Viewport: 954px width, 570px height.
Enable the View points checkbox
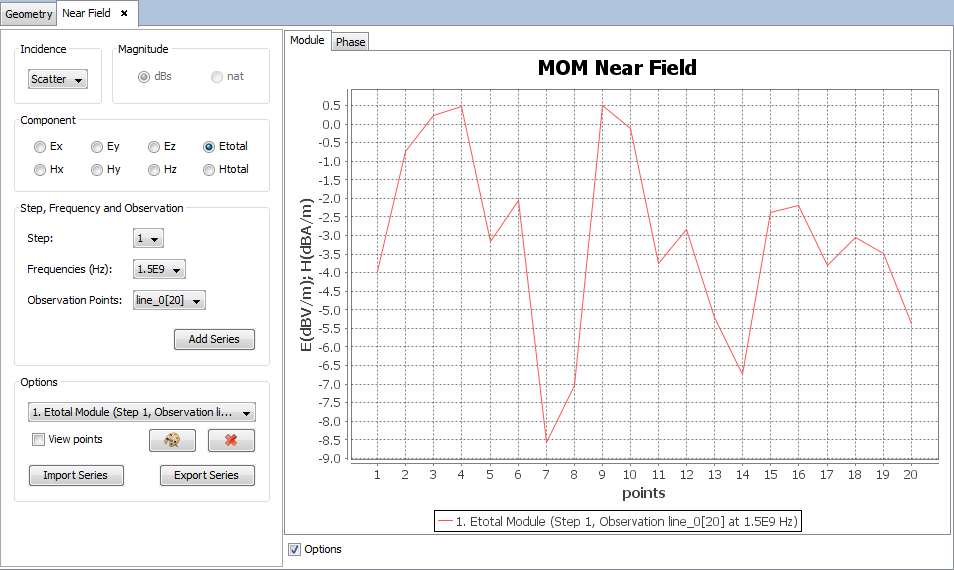pyautogui.click(x=39, y=439)
